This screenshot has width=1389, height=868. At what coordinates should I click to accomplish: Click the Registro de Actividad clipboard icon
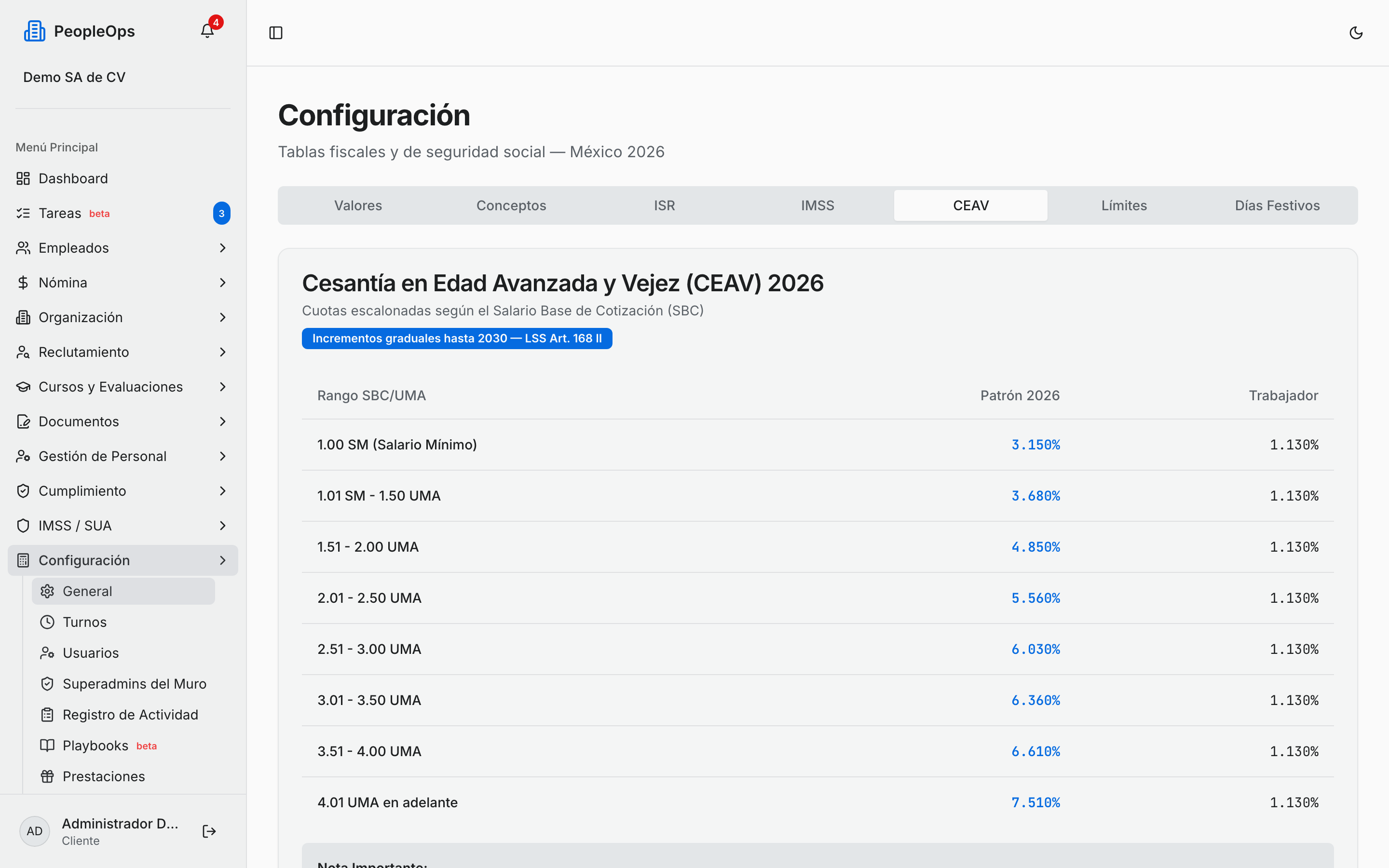coord(47,715)
